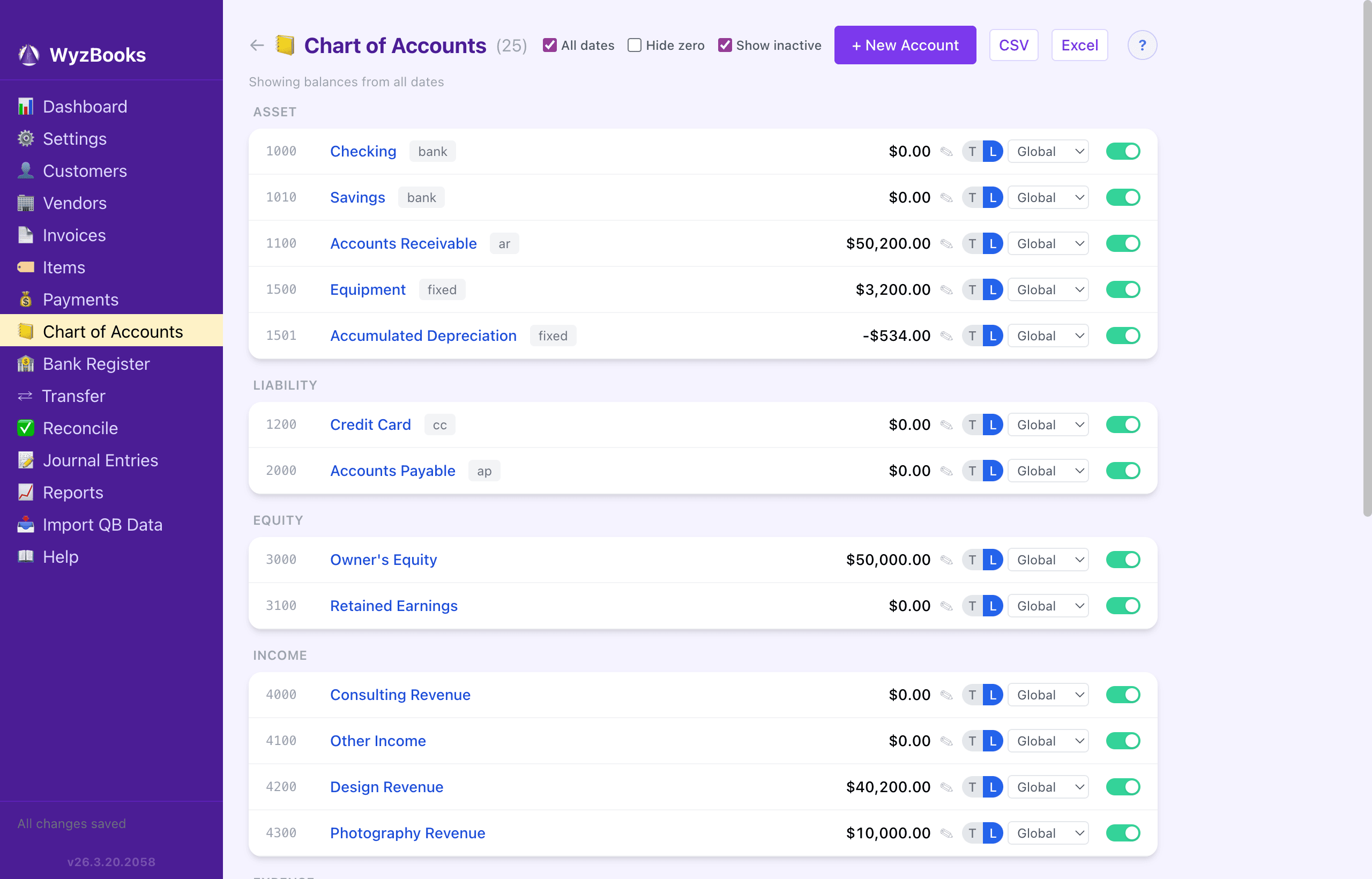Click the back arrow beside Chart of Accounts

click(x=256, y=45)
